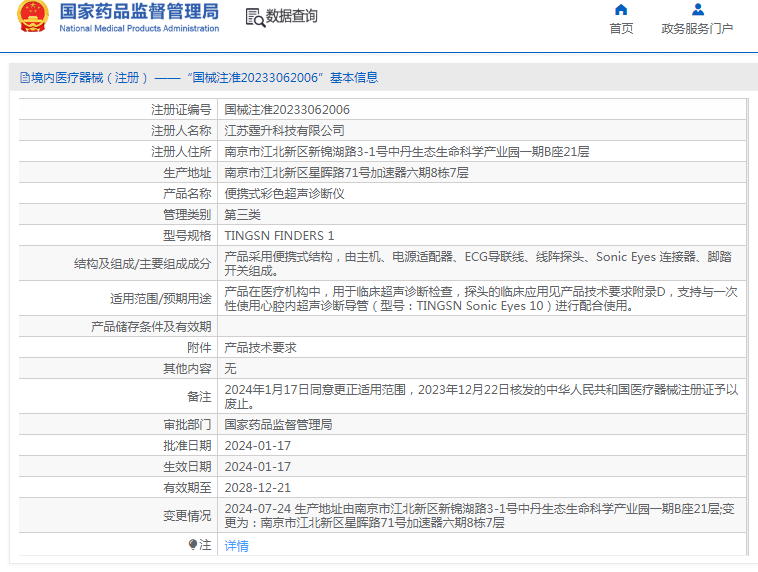The image size is (758, 572).
Task: Click the 注册证编号 row label
Action: click(181, 110)
